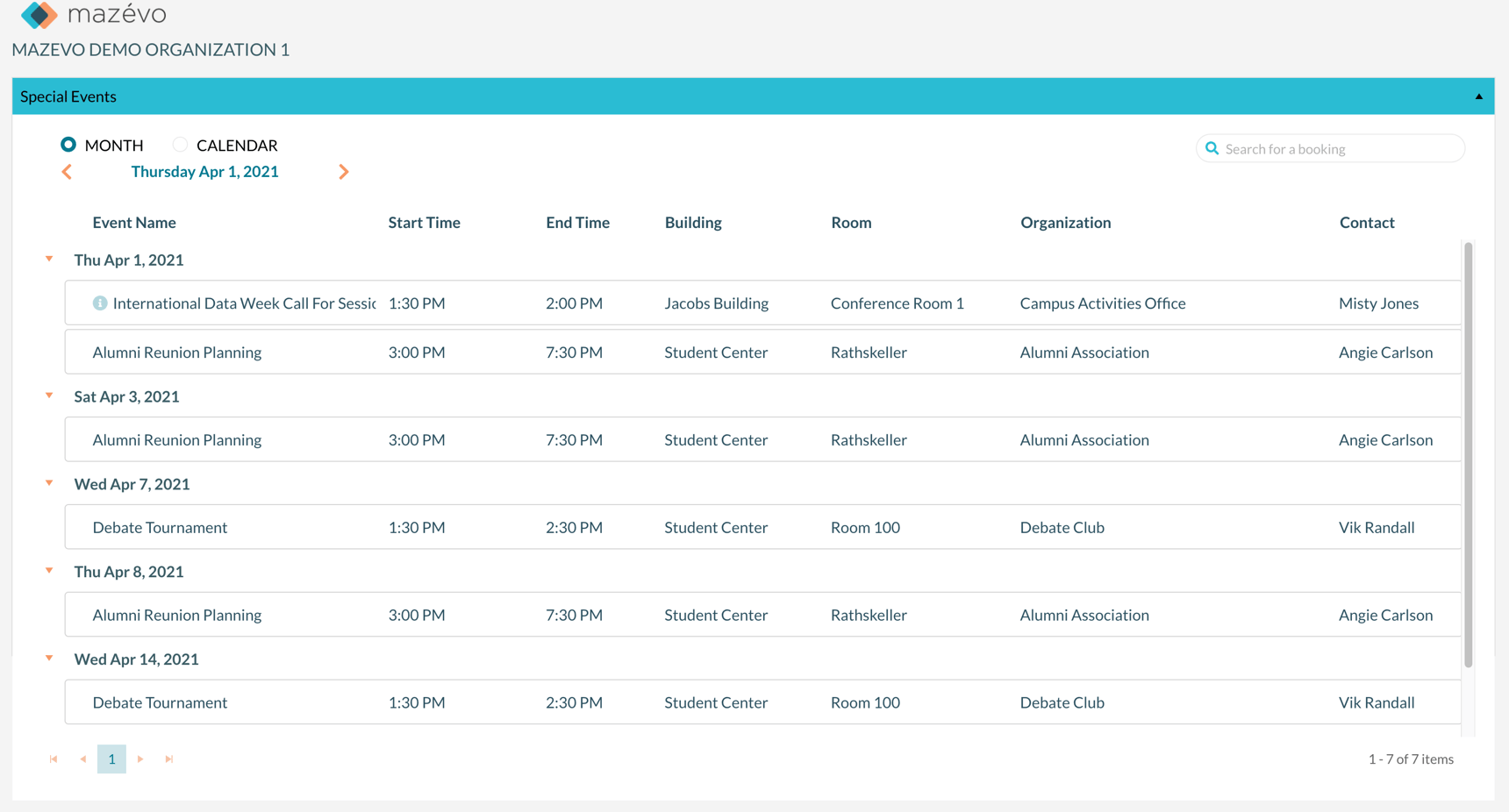Click the magnifier icon in the search box
This screenshot has width=1509, height=812.
(x=1212, y=148)
